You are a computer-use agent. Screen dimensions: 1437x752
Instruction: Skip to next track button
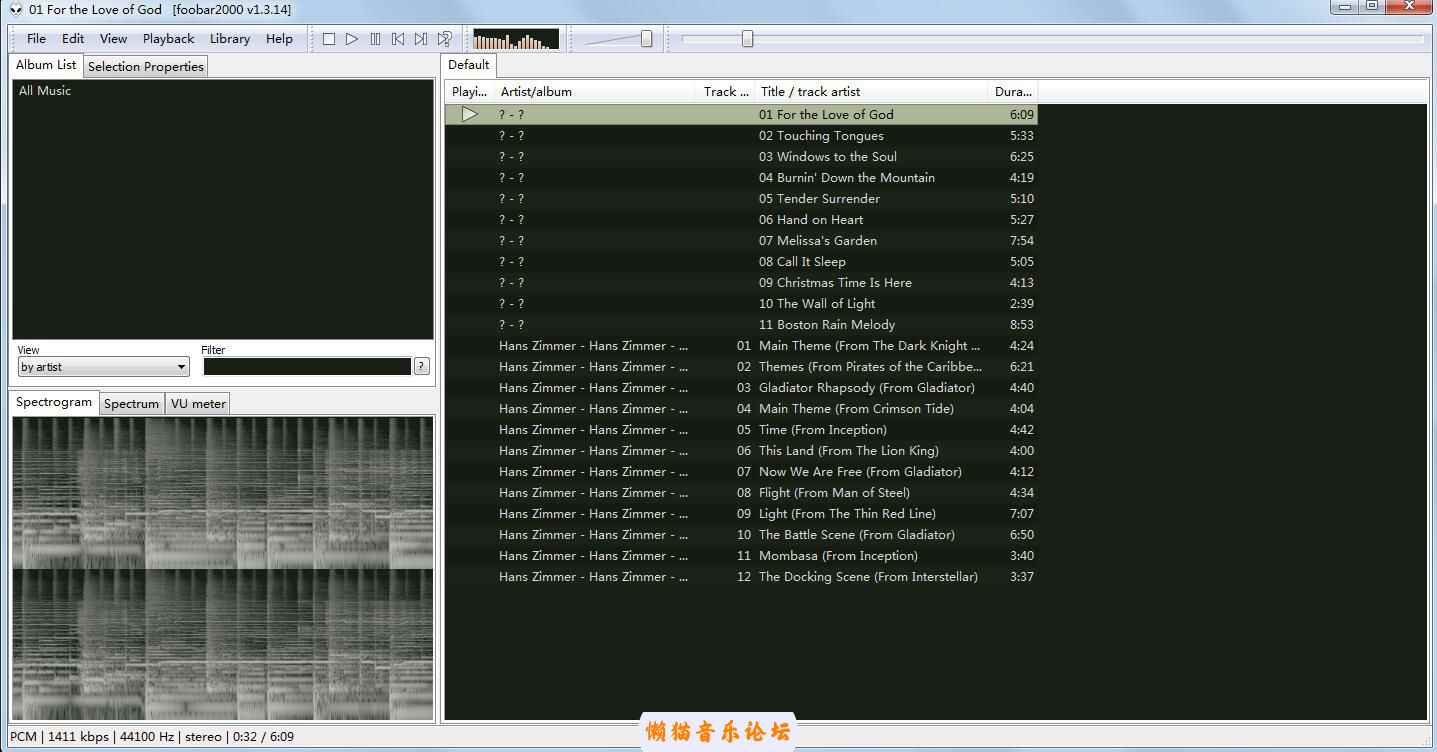coord(421,39)
